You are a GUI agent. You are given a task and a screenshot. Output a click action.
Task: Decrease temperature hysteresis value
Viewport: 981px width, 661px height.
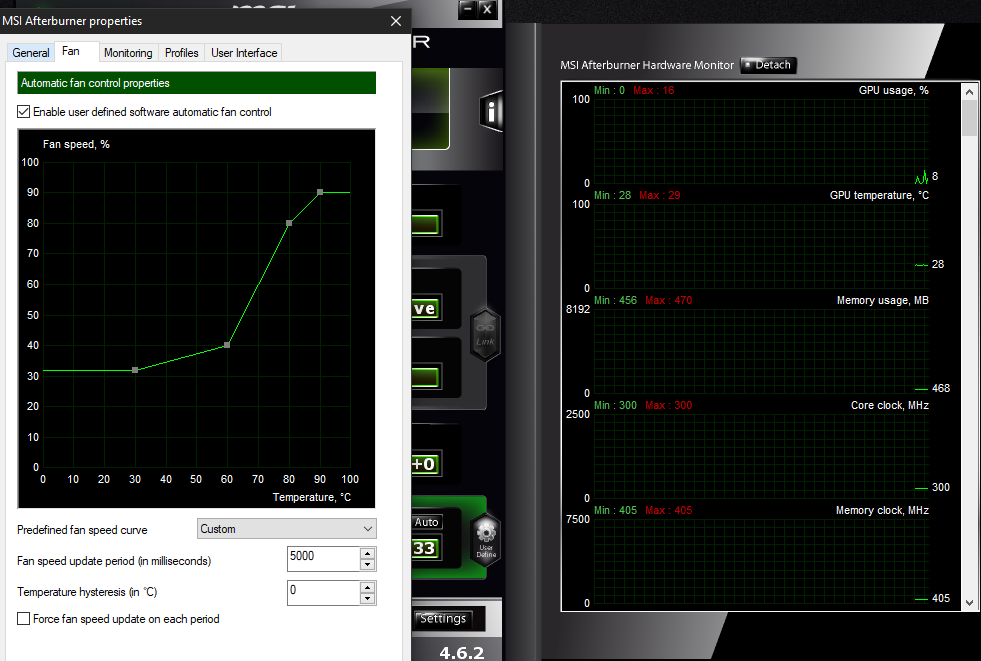368,598
